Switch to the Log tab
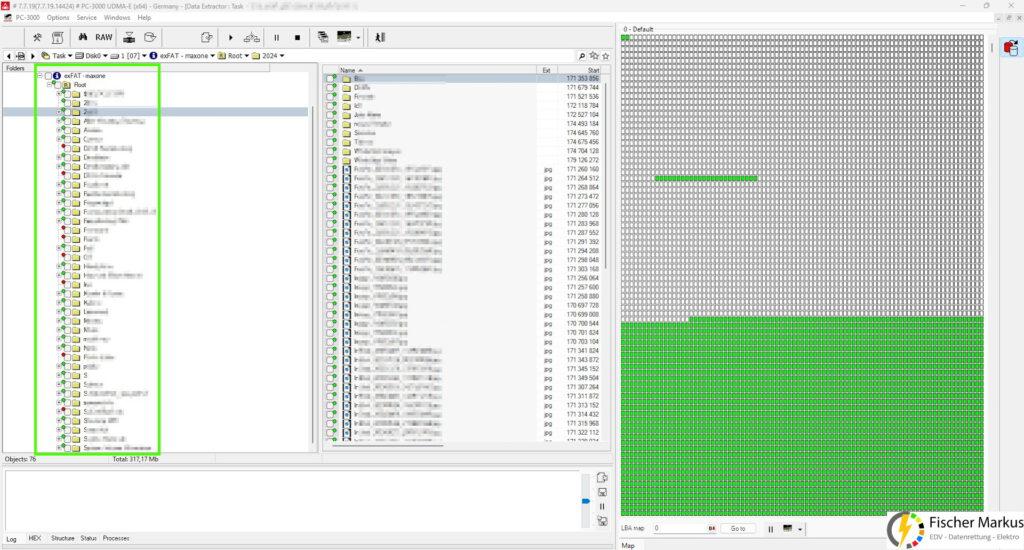1024x550 pixels. point(11,539)
